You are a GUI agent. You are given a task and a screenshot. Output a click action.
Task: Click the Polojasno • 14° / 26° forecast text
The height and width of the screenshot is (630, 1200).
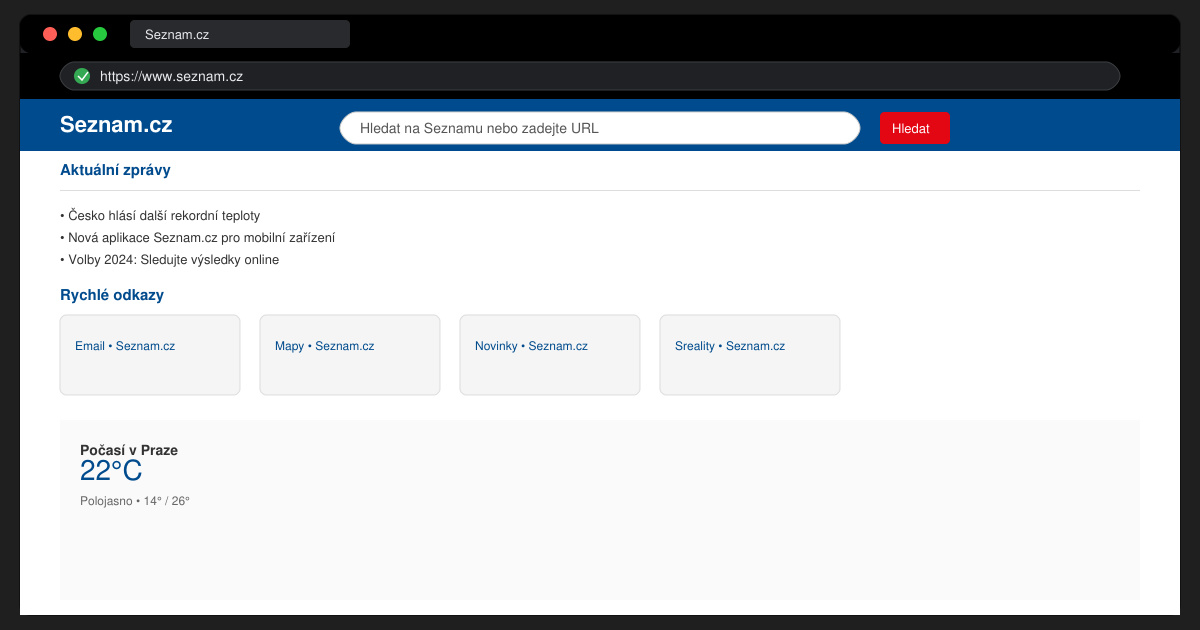click(x=135, y=501)
